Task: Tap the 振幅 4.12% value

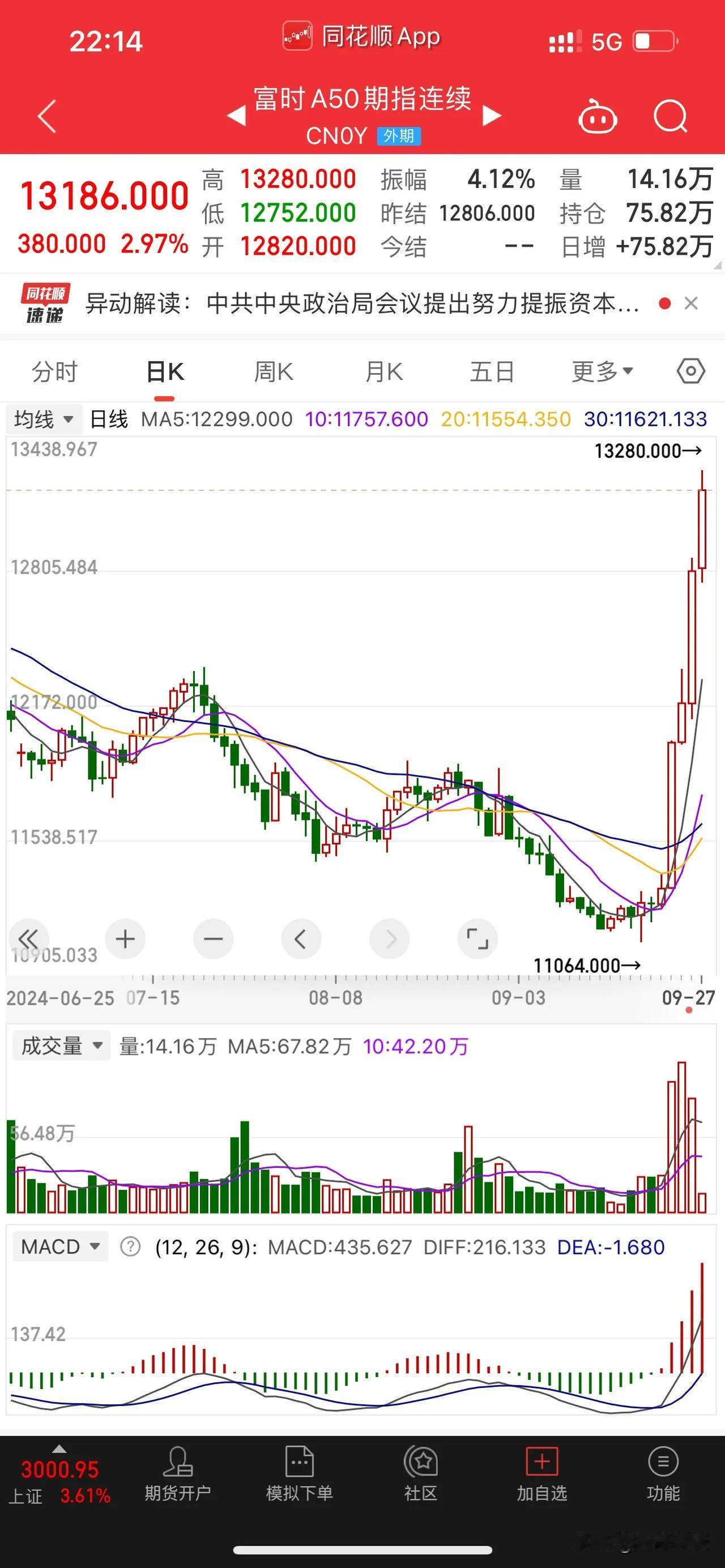Action: 501,179
